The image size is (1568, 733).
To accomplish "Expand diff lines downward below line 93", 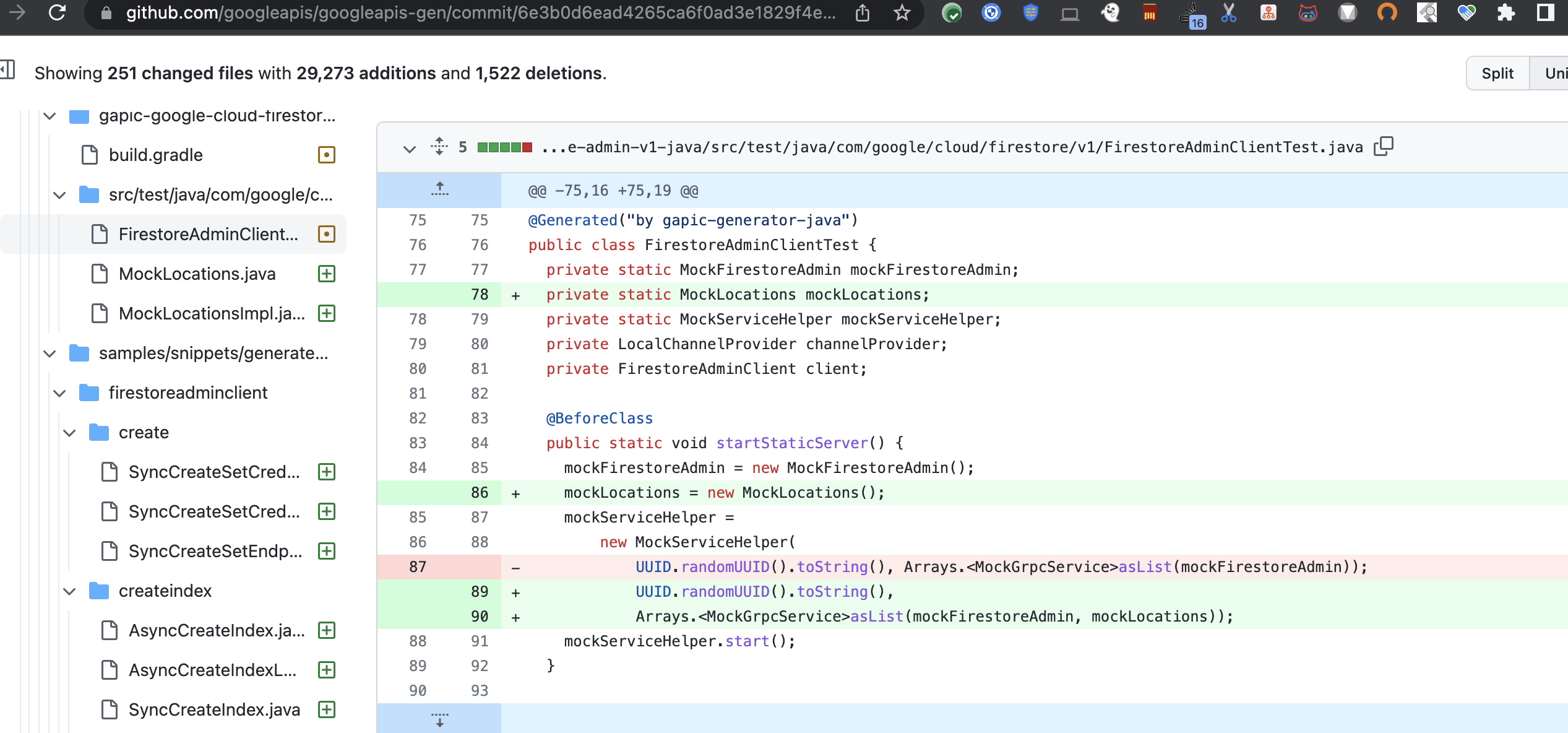I will coord(439,719).
